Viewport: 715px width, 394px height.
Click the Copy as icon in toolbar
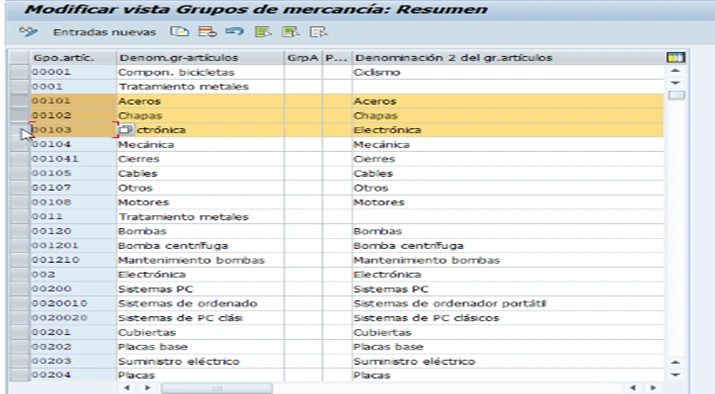[x=179, y=32]
